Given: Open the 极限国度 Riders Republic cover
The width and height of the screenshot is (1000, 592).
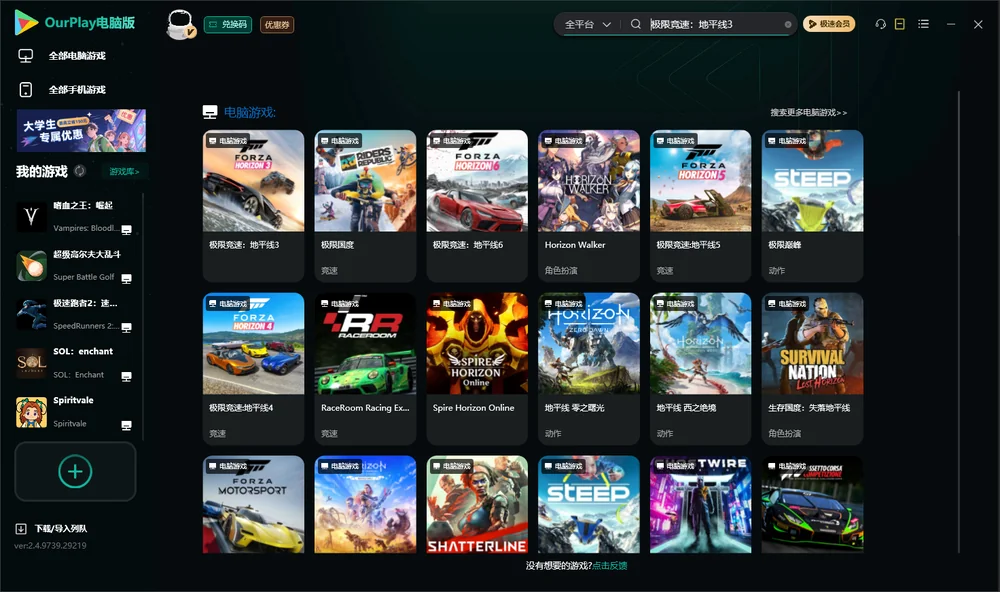Looking at the screenshot, I should click(x=365, y=181).
